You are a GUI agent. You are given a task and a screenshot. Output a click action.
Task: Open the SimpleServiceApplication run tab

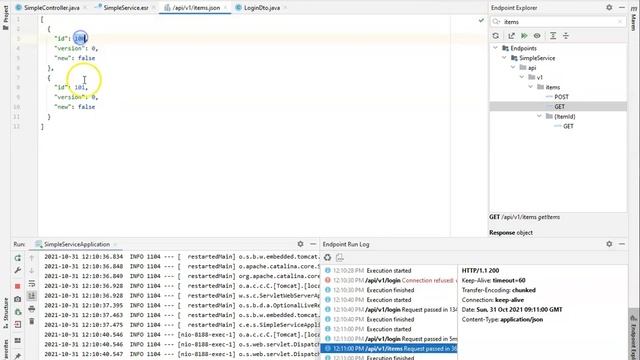tap(77, 244)
